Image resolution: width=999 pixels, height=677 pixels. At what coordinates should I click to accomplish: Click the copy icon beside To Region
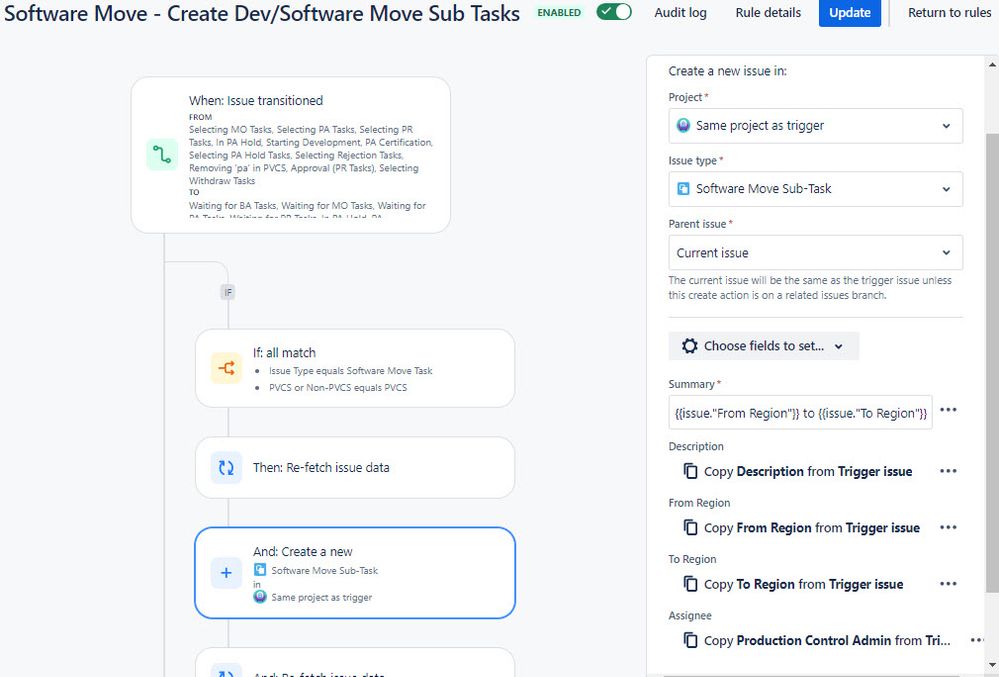click(x=690, y=584)
